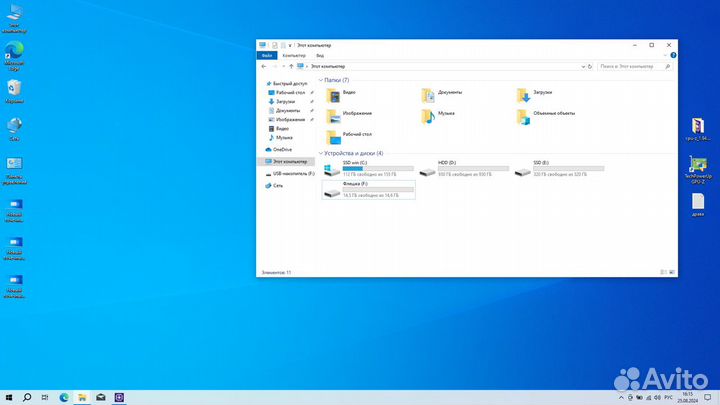720x405 pixels.
Task: Open the Recycle Bin desktop icon
Action: 14,91
